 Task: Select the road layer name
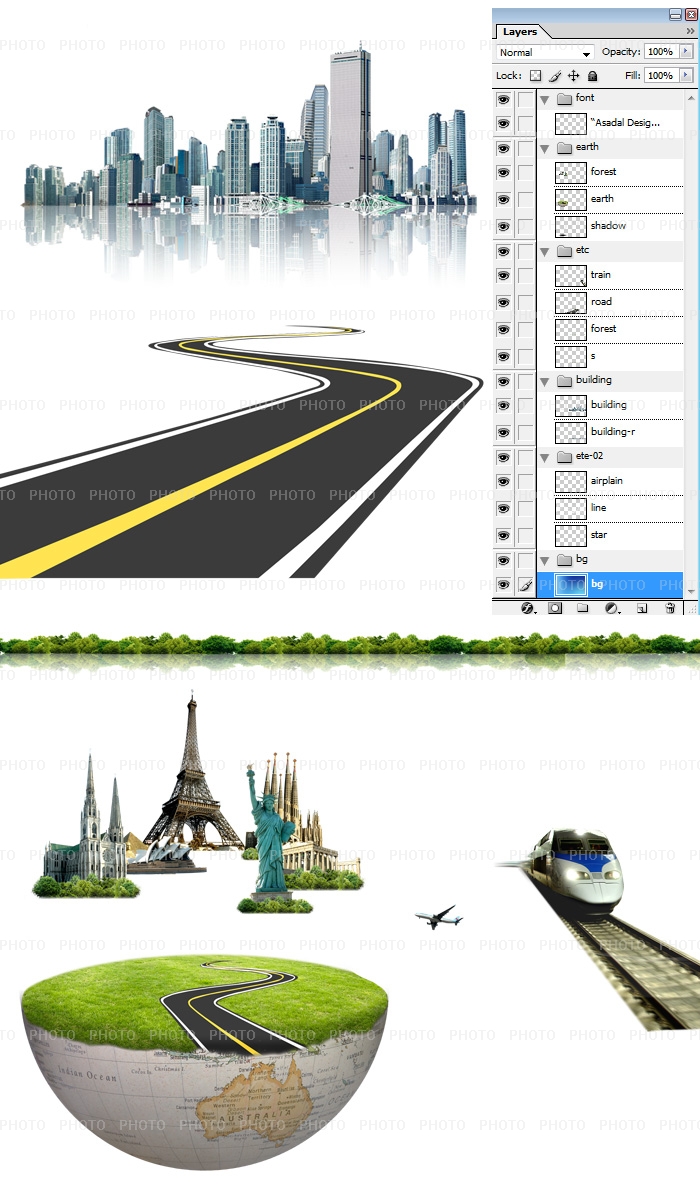point(601,301)
